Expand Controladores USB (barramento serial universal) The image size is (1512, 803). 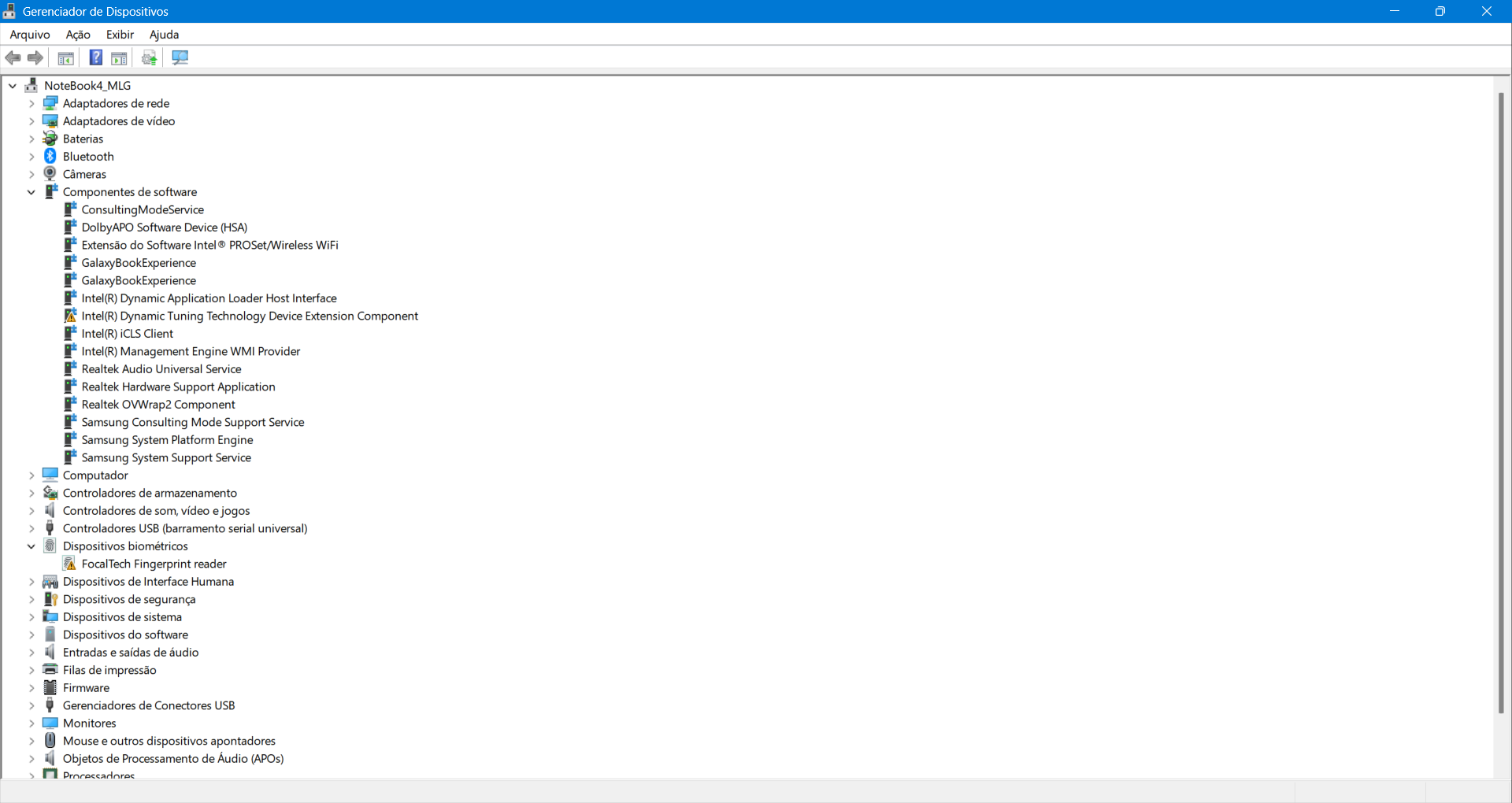tap(31, 528)
